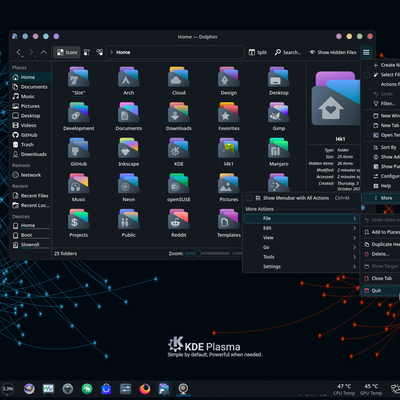Open the Slowroll device in Places
This screenshot has width=400, height=400.
point(30,245)
